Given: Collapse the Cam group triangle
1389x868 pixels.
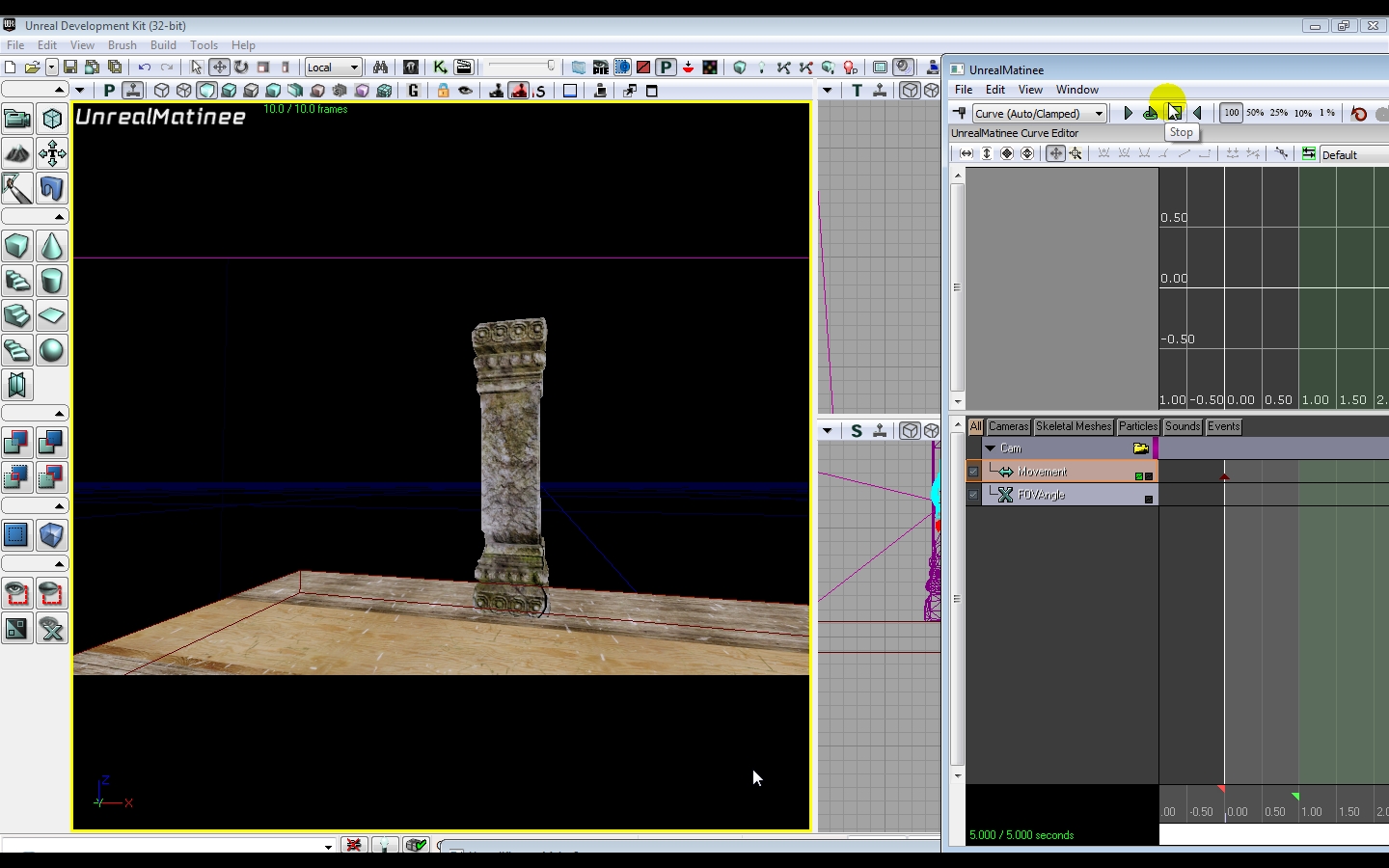Looking at the screenshot, I should 990,448.
